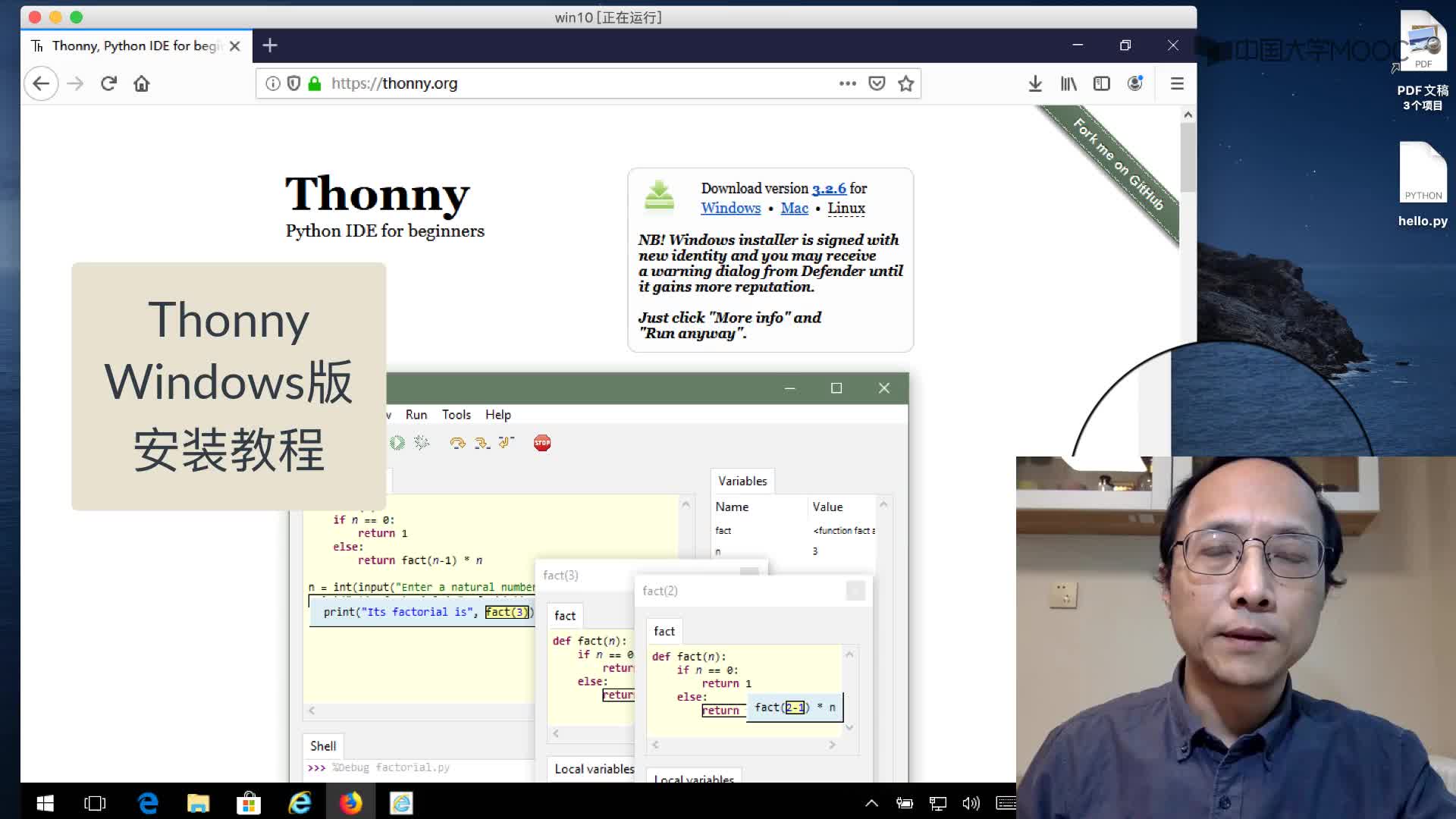Download Thonny for Windows

point(730,208)
